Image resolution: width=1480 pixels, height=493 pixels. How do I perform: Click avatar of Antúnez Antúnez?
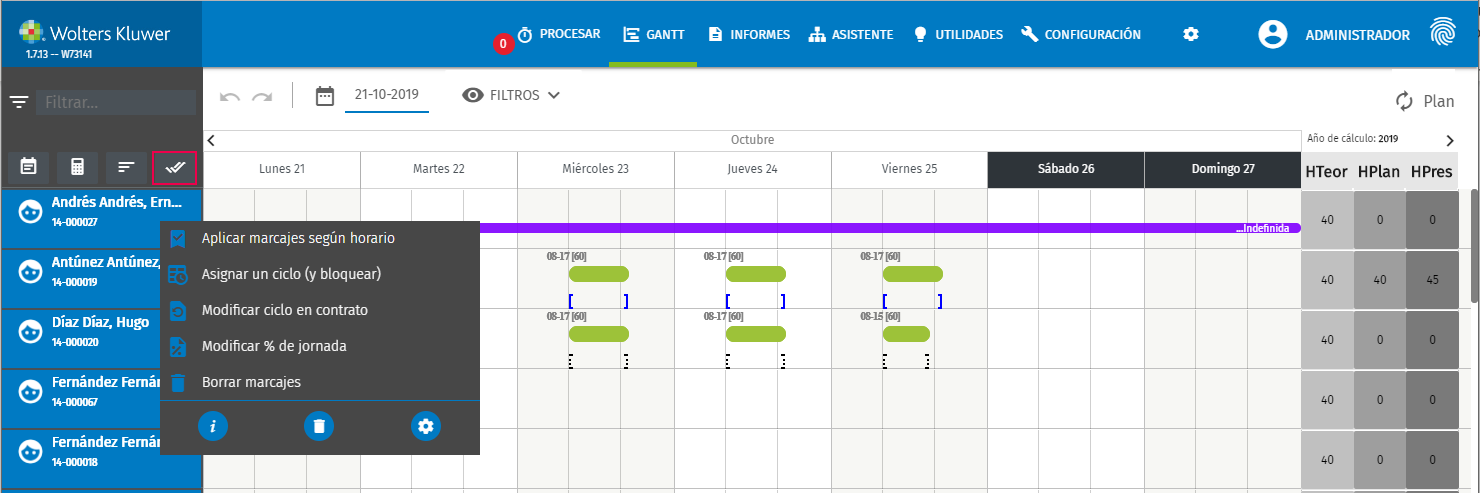pyautogui.click(x=31, y=270)
